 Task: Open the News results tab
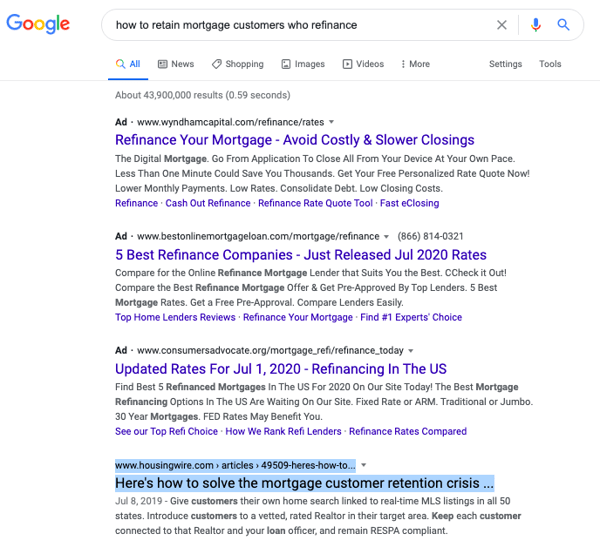point(176,64)
